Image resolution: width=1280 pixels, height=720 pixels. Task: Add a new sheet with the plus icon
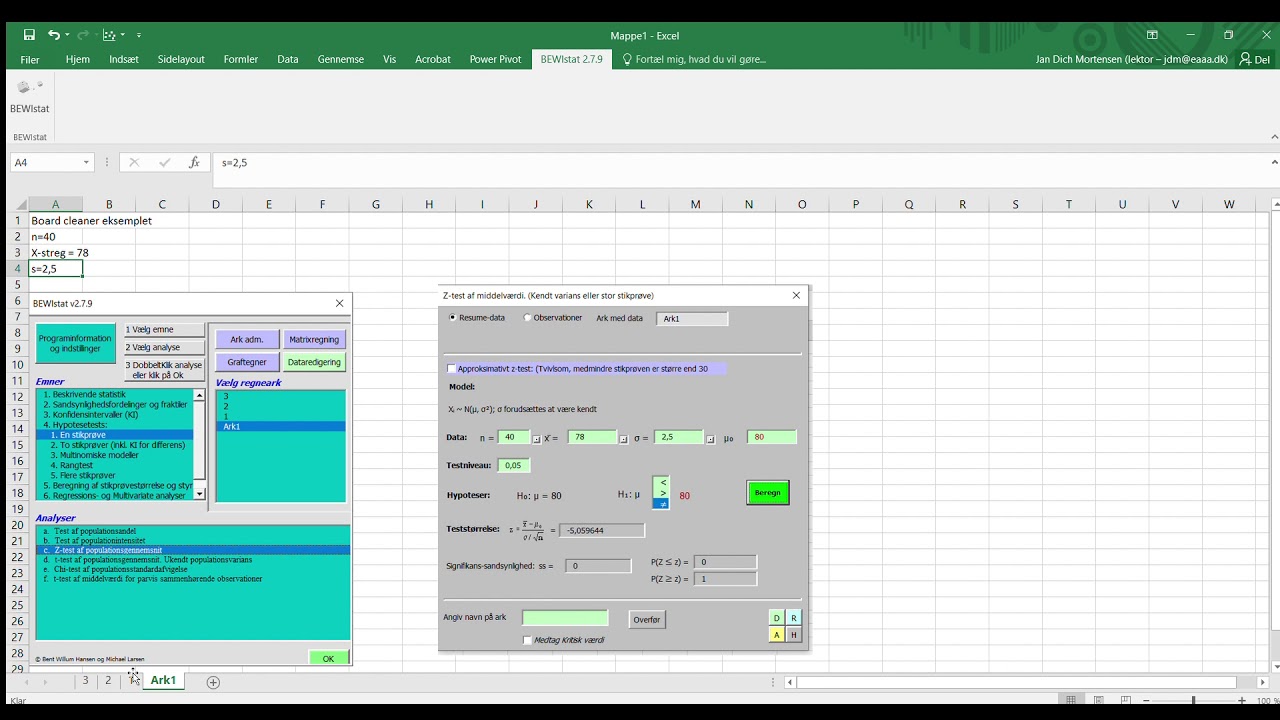click(x=213, y=682)
